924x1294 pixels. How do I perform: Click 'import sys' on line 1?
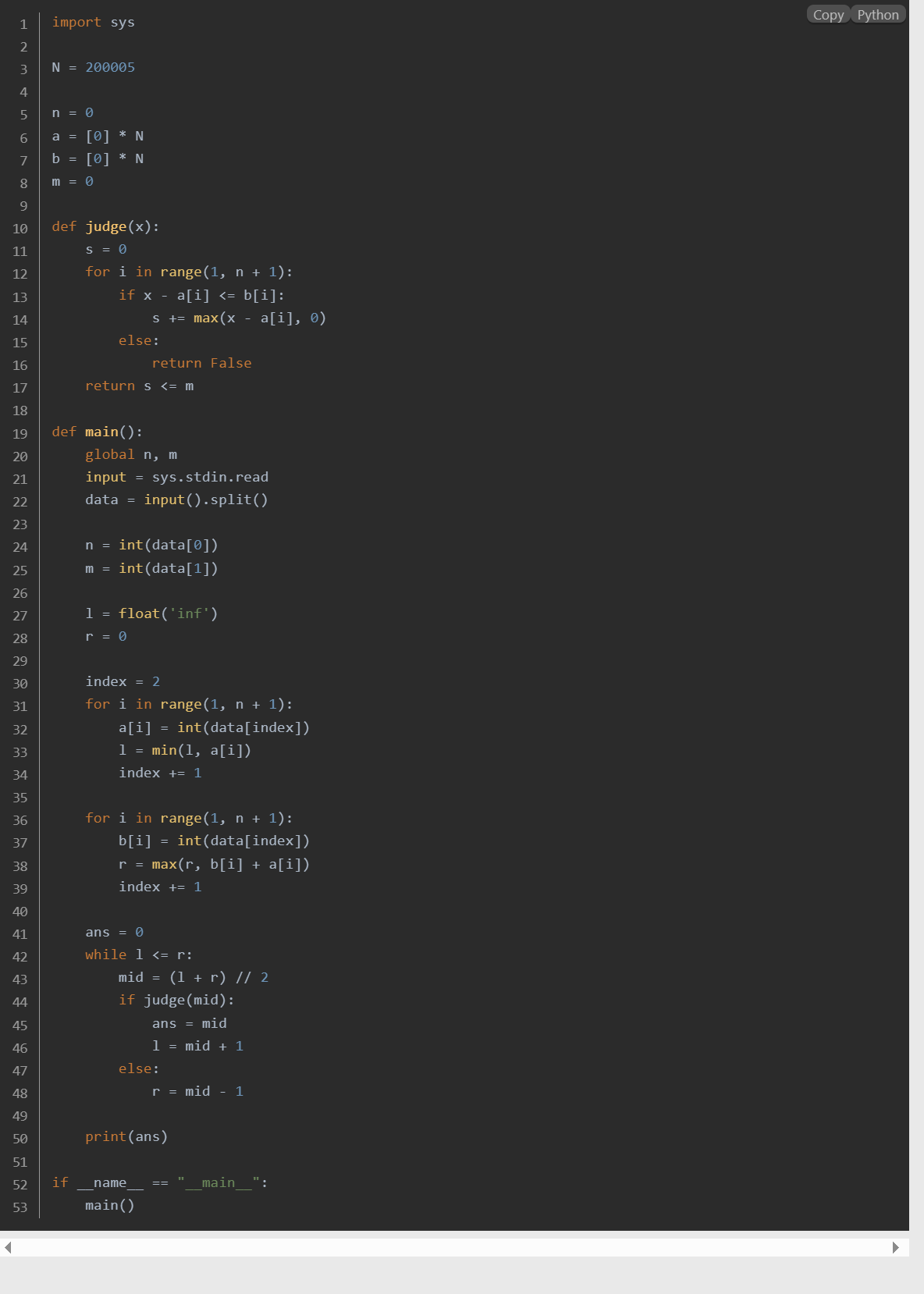[94, 22]
